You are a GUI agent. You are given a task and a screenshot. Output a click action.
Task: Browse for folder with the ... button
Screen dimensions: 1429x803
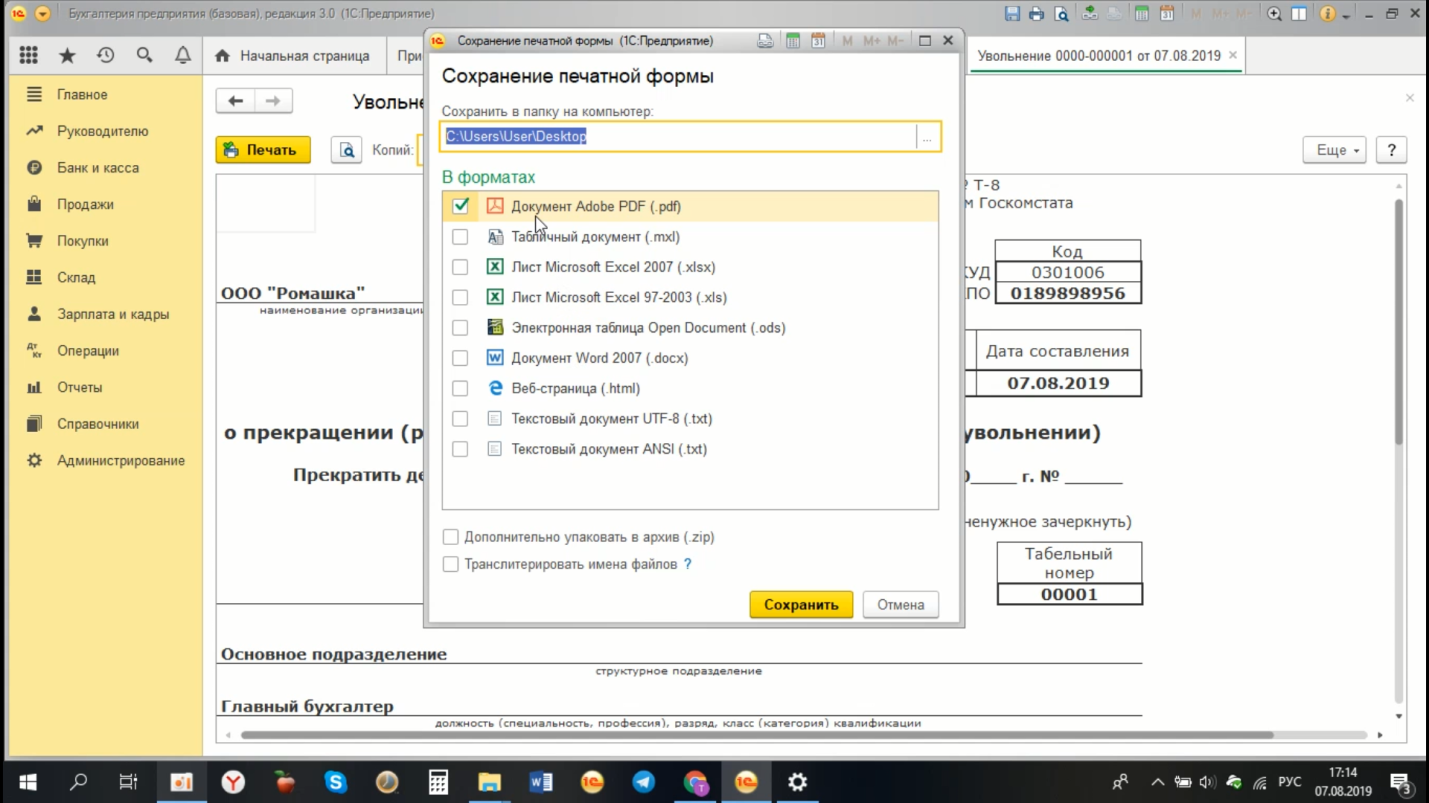[928, 137]
